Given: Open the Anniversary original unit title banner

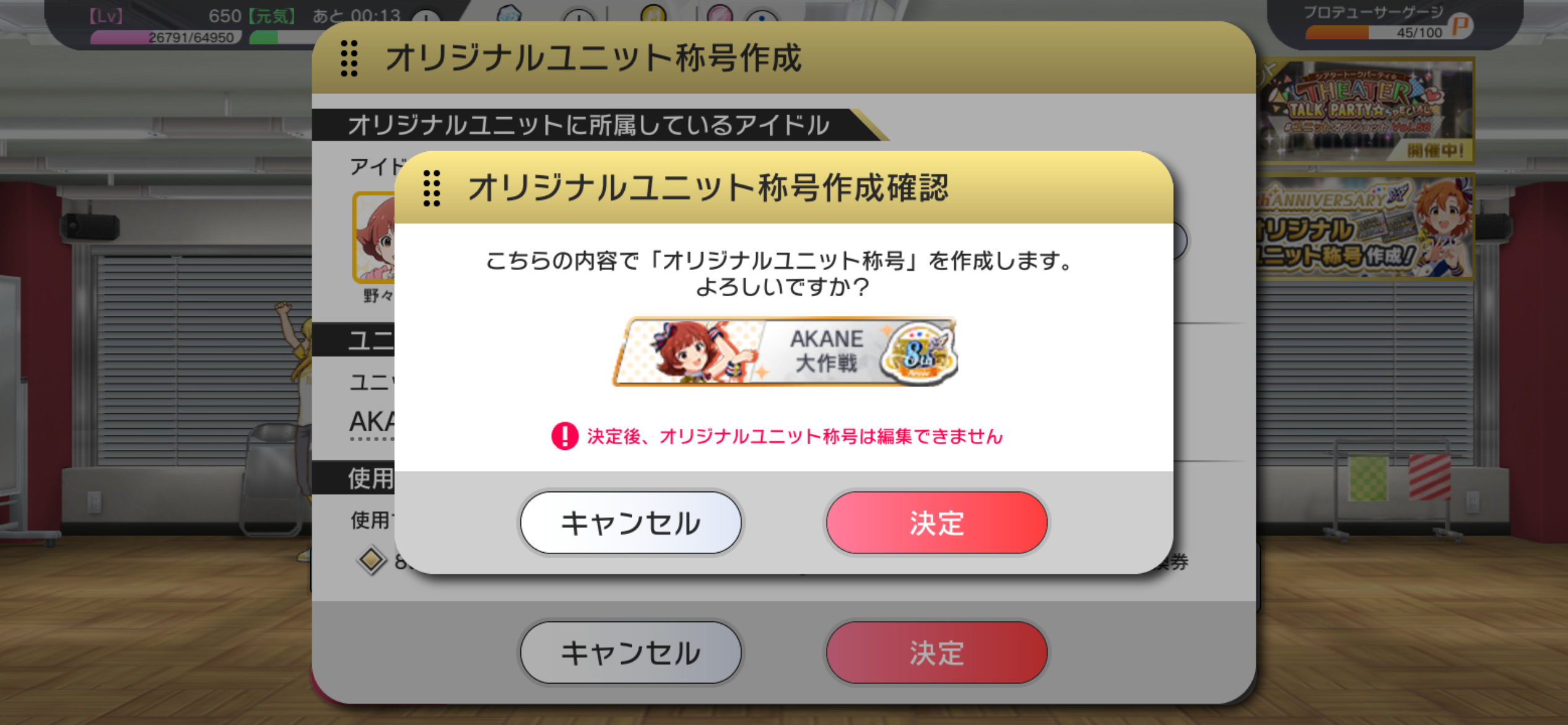Looking at the screenshot, I should [x=1365, y=227].
